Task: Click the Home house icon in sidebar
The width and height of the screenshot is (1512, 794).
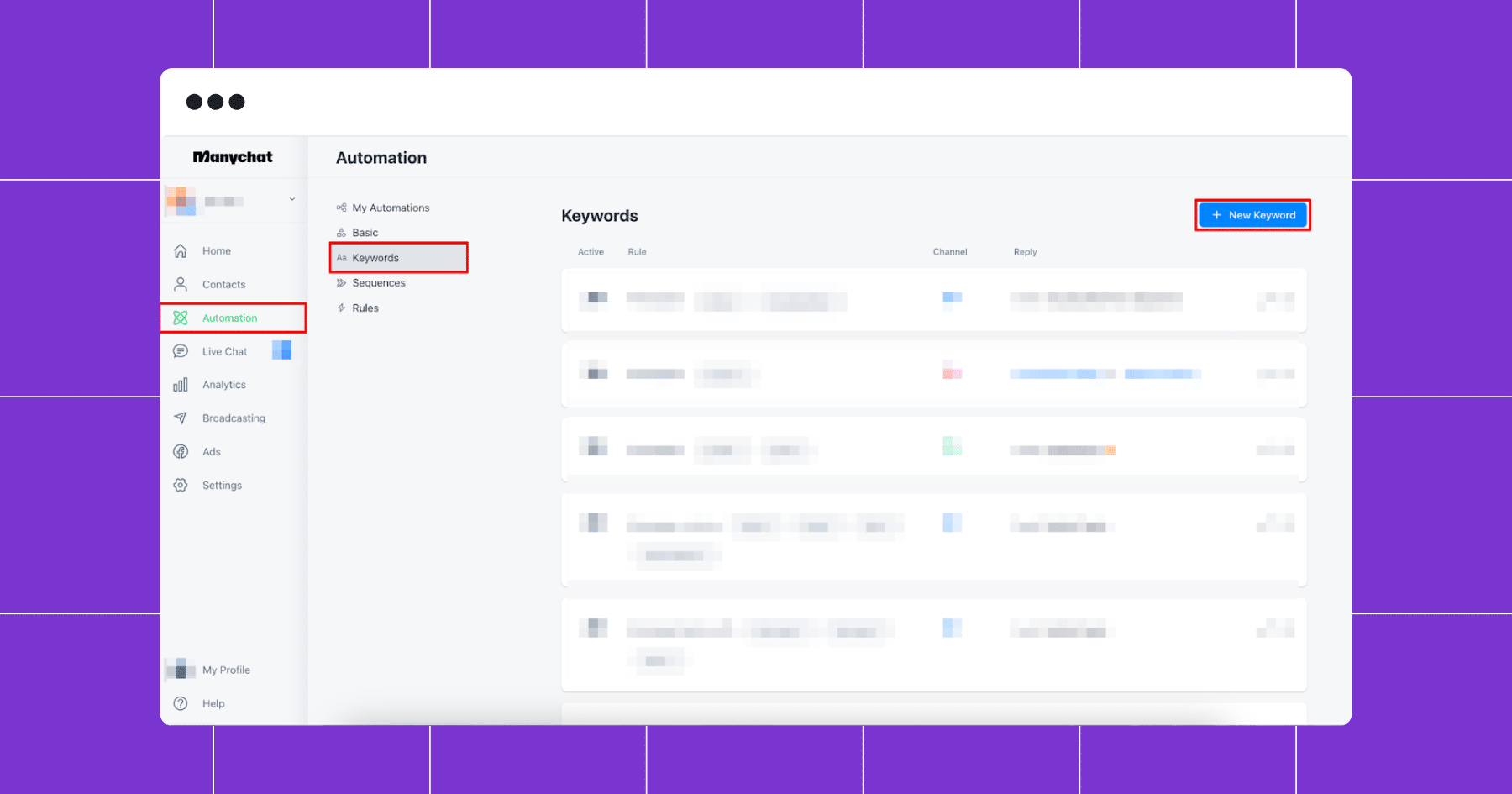Action: (180, 251)
